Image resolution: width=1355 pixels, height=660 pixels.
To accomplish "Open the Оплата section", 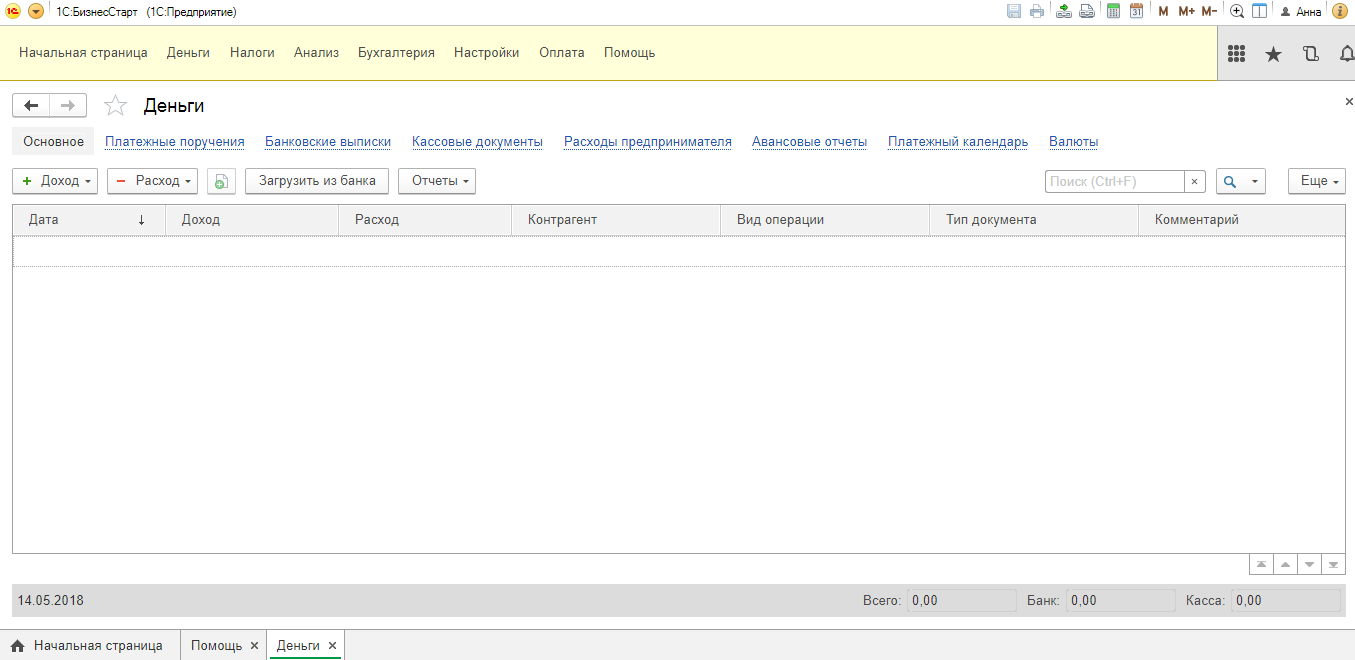I will [561, 53].
